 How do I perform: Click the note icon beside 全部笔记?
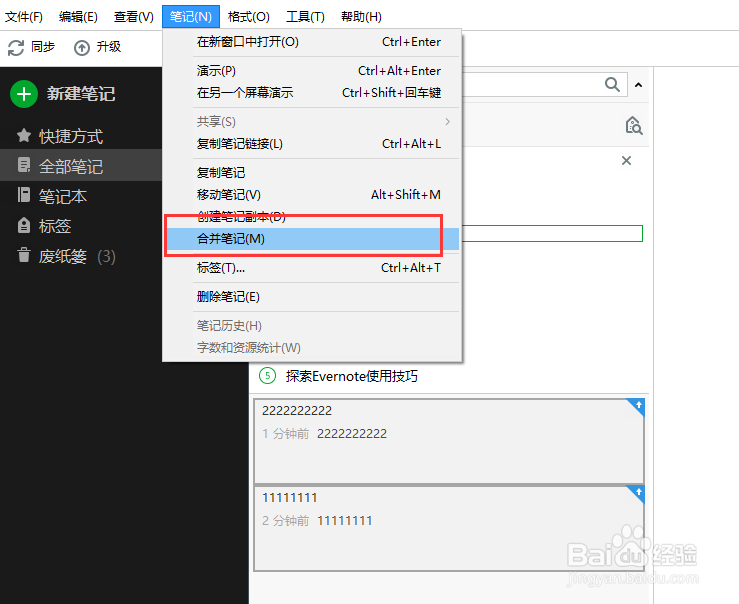[24, 165]
